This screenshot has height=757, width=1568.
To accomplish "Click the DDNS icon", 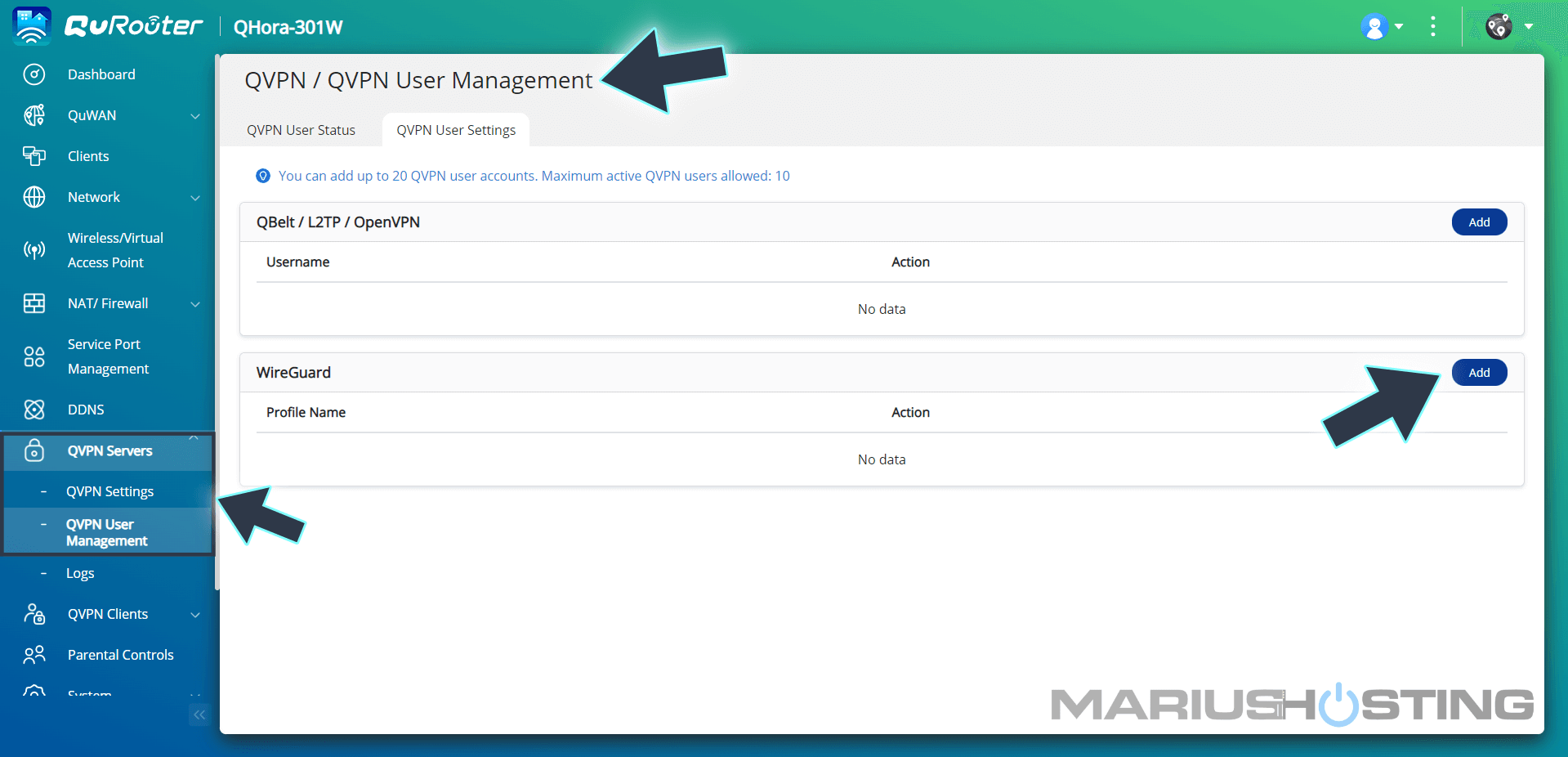I will 34,410.
